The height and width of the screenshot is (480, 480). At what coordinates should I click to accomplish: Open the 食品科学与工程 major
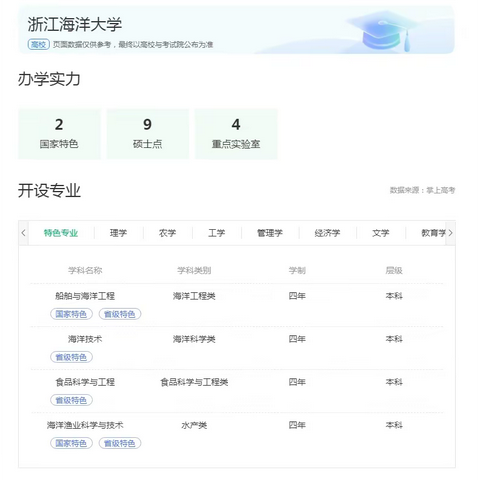(85, 382)
